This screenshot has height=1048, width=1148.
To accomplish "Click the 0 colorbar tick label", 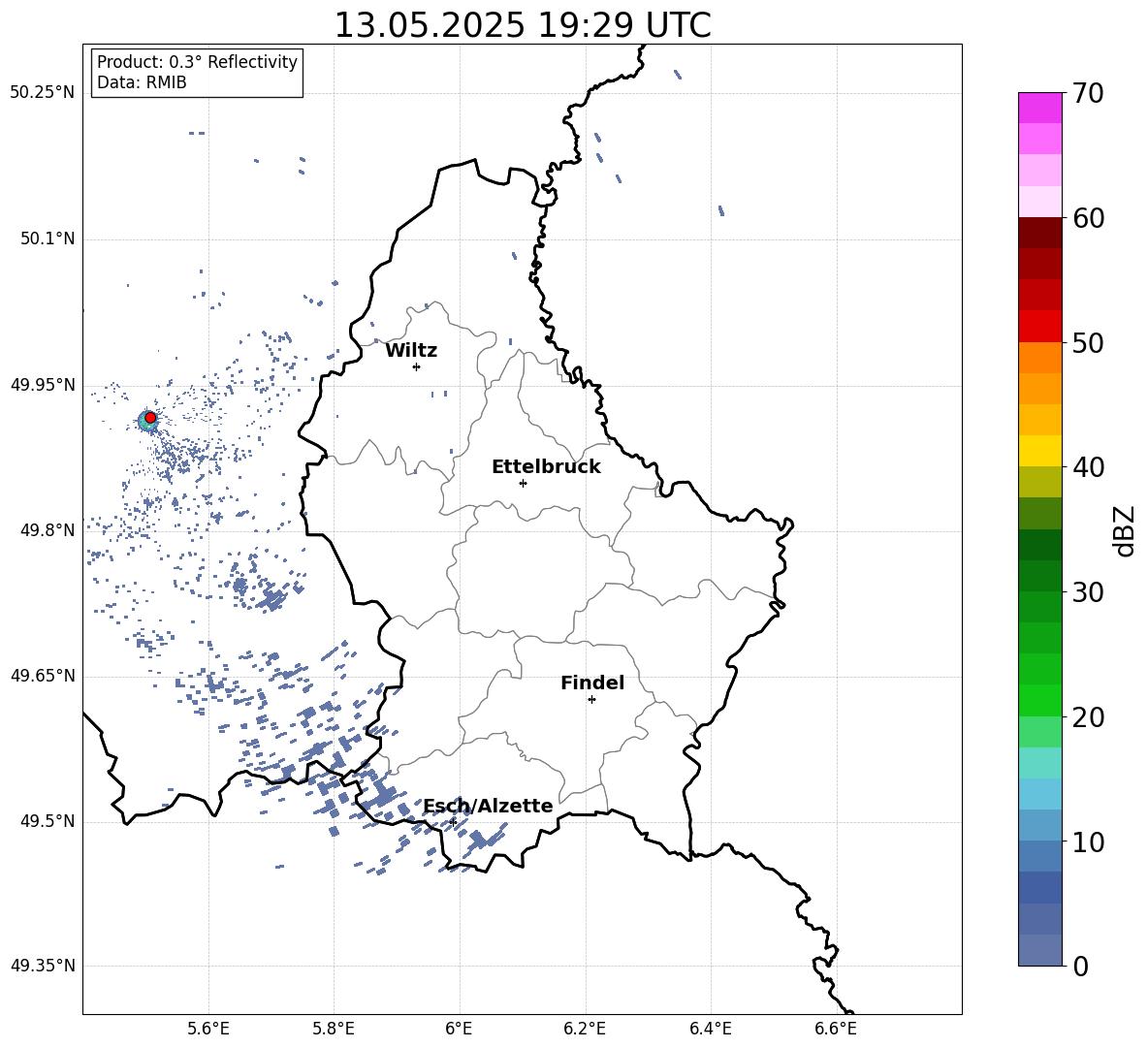I will pos(1080,966).
